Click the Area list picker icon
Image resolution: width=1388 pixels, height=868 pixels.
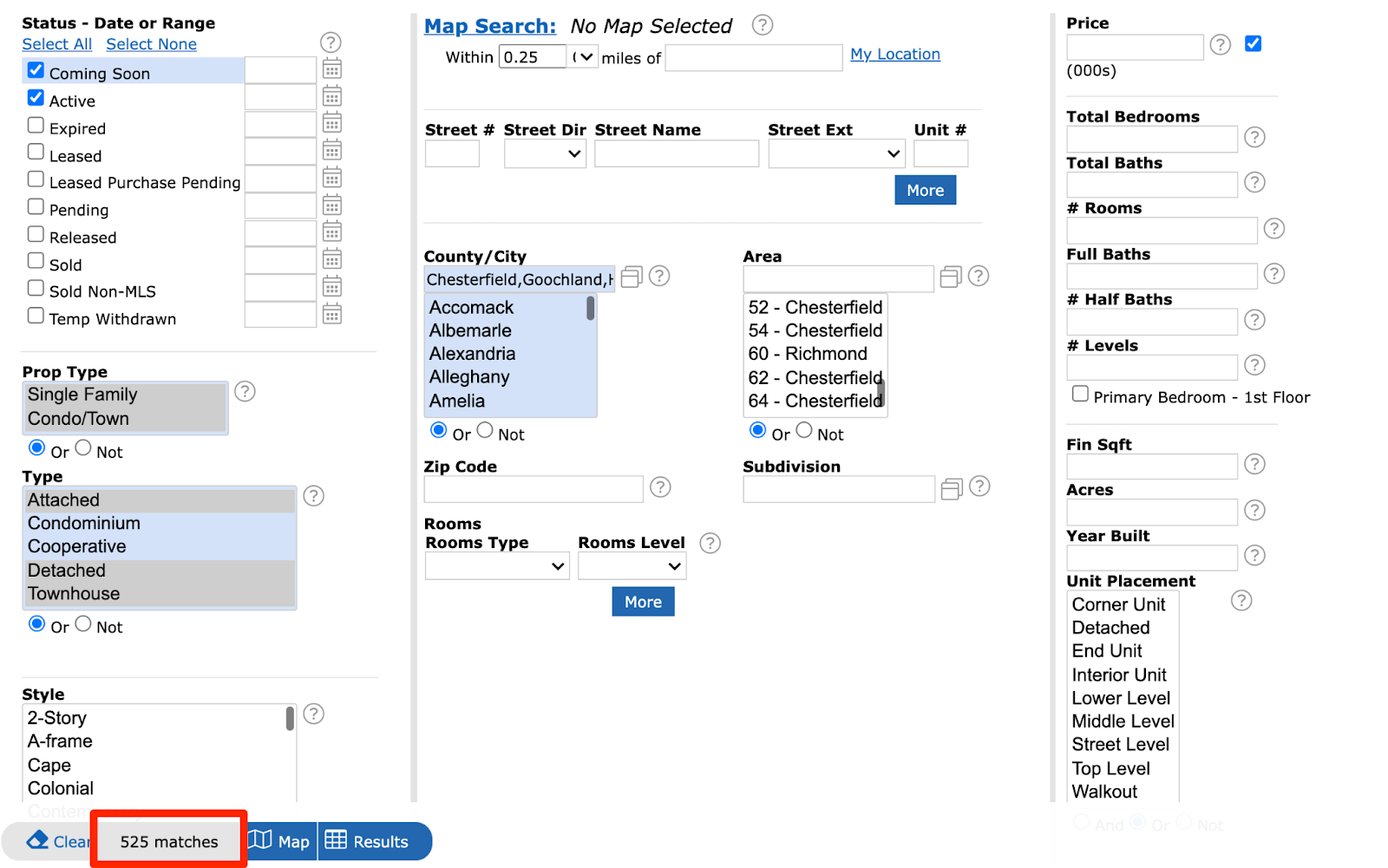pos(951,277)
